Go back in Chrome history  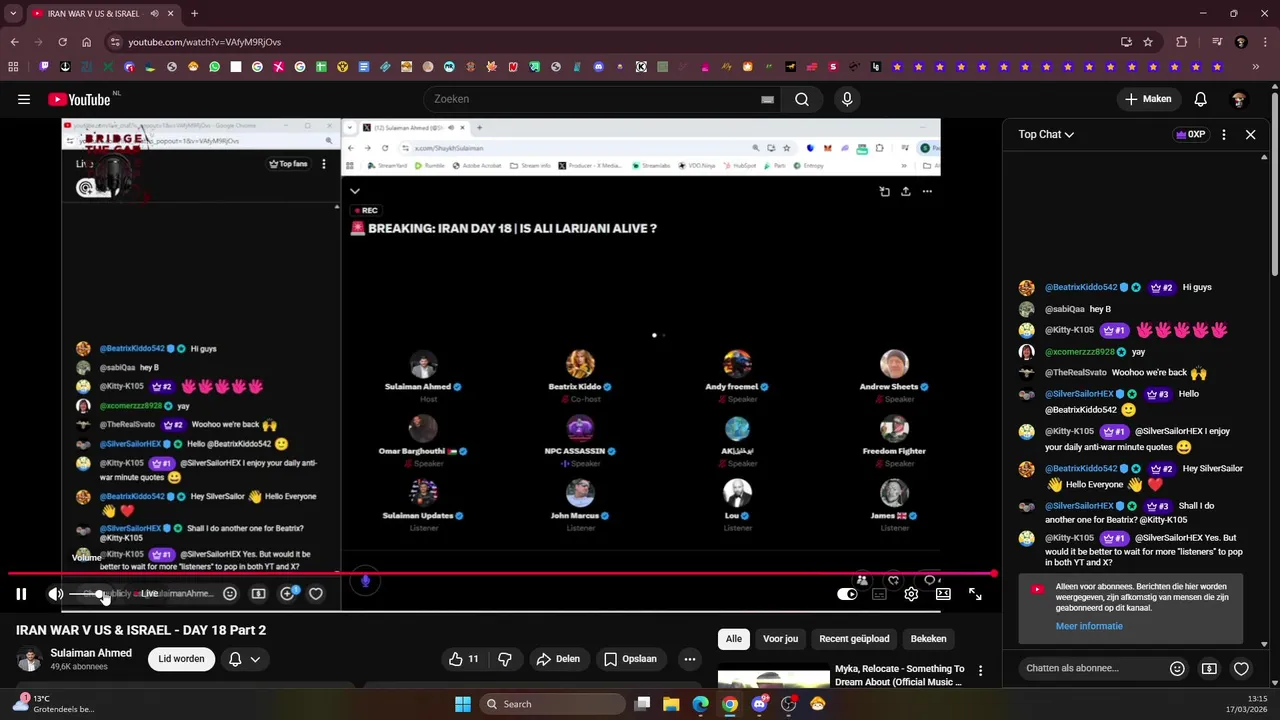click(x=14, y=42)
